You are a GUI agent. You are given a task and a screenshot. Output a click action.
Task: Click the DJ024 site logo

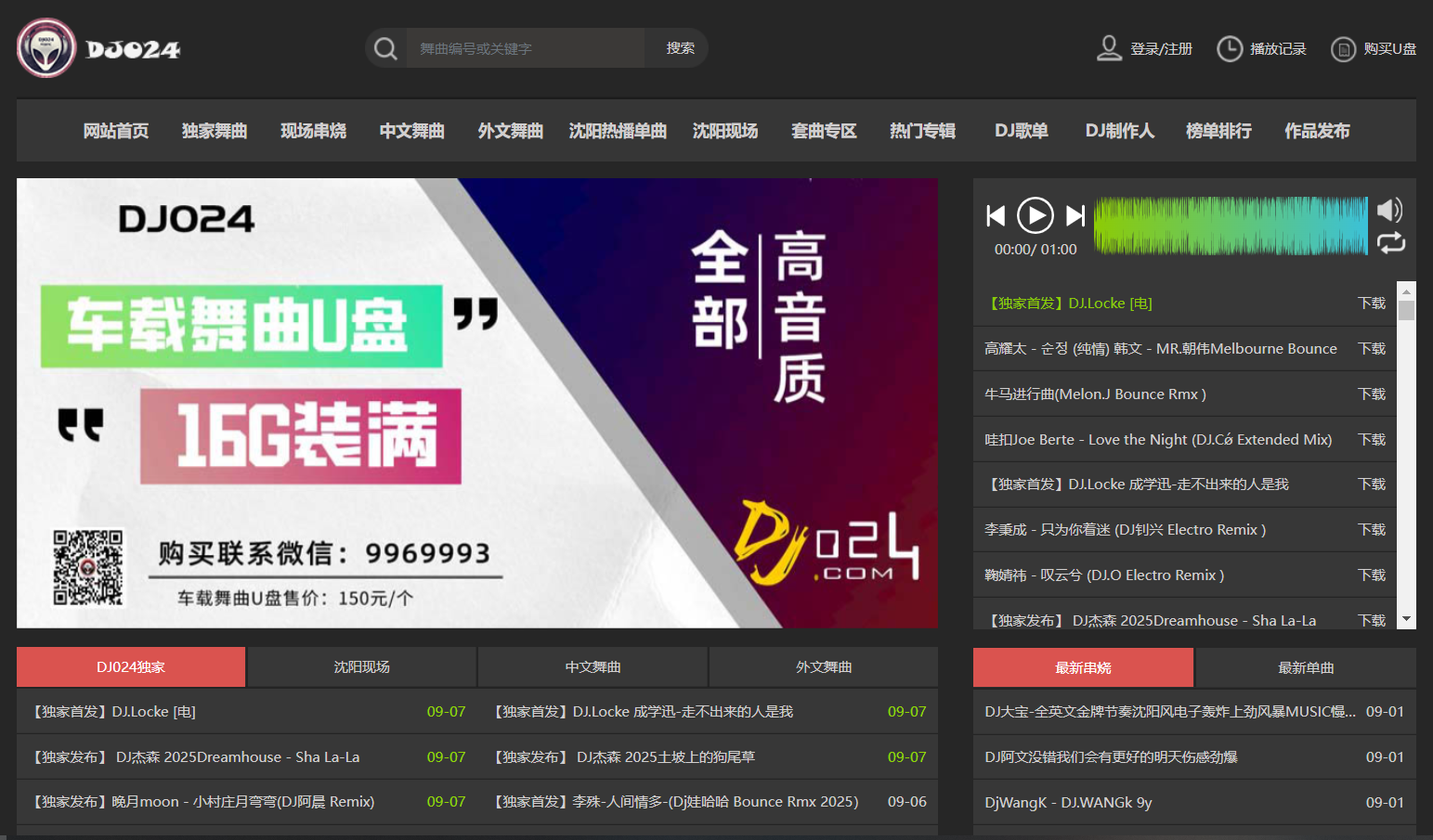[x=98, y=48]
